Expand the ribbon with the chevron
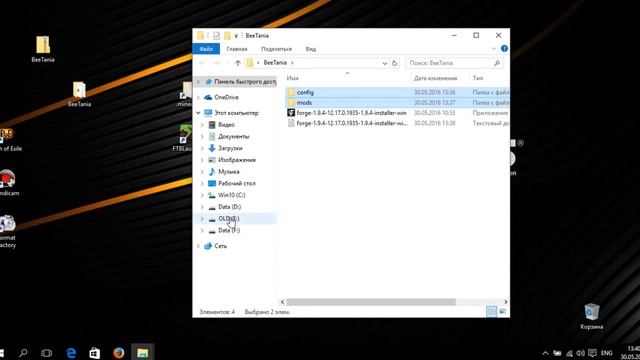 pos(493,49)
